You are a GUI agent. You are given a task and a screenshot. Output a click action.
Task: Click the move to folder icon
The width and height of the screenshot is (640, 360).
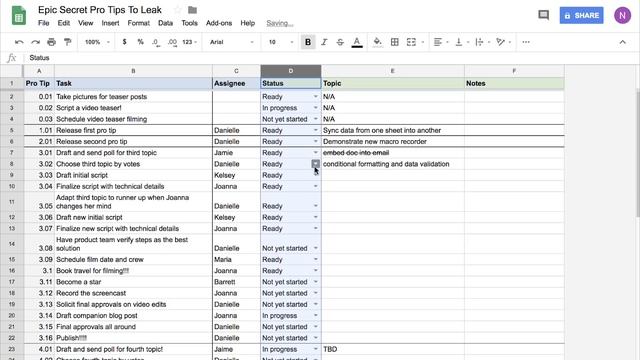pyautogui.click(x=193, y=10)
